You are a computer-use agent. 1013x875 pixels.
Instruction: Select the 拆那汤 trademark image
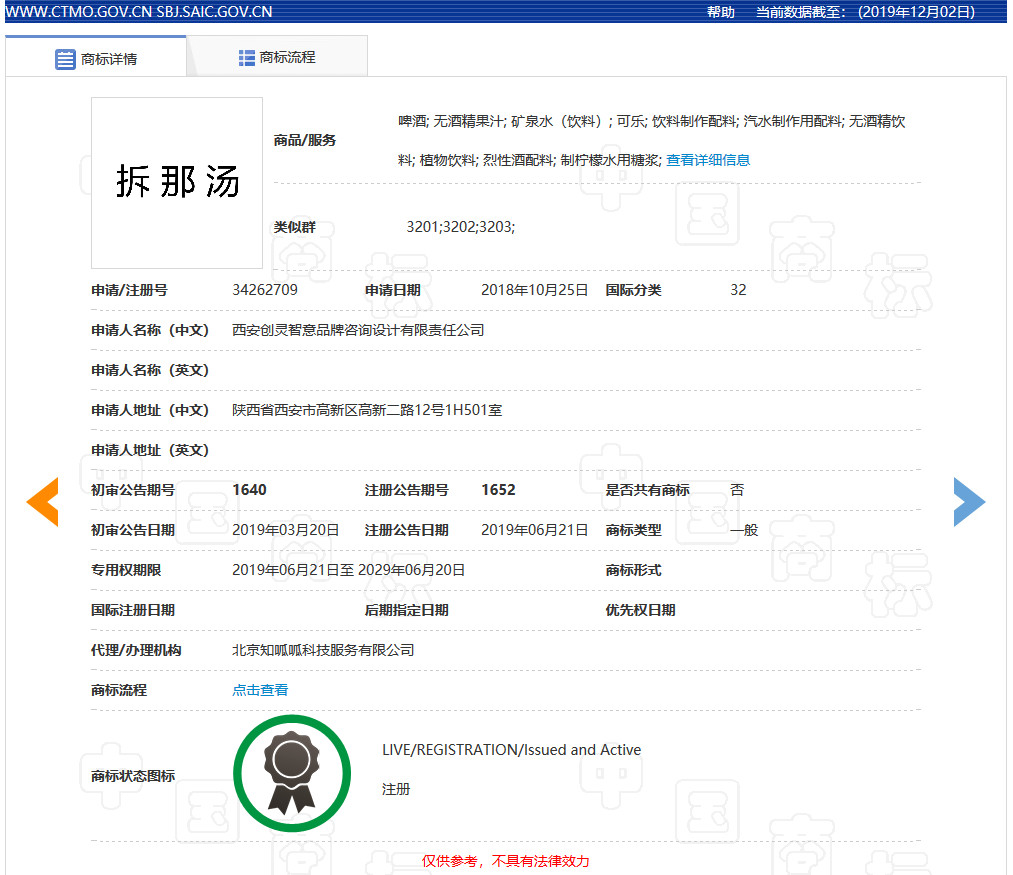[x=176, y=182]
